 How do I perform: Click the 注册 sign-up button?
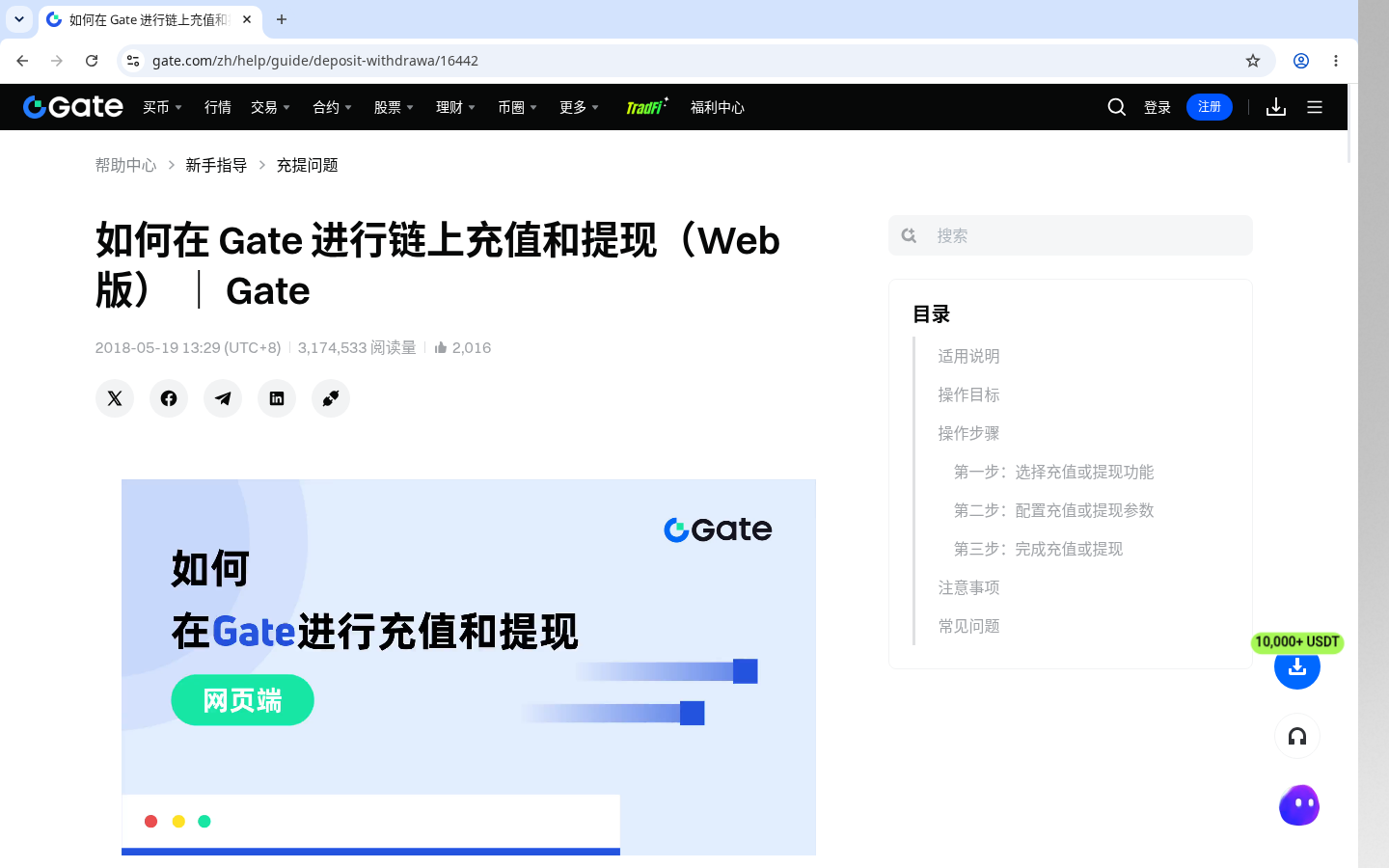click(1210, 107)
